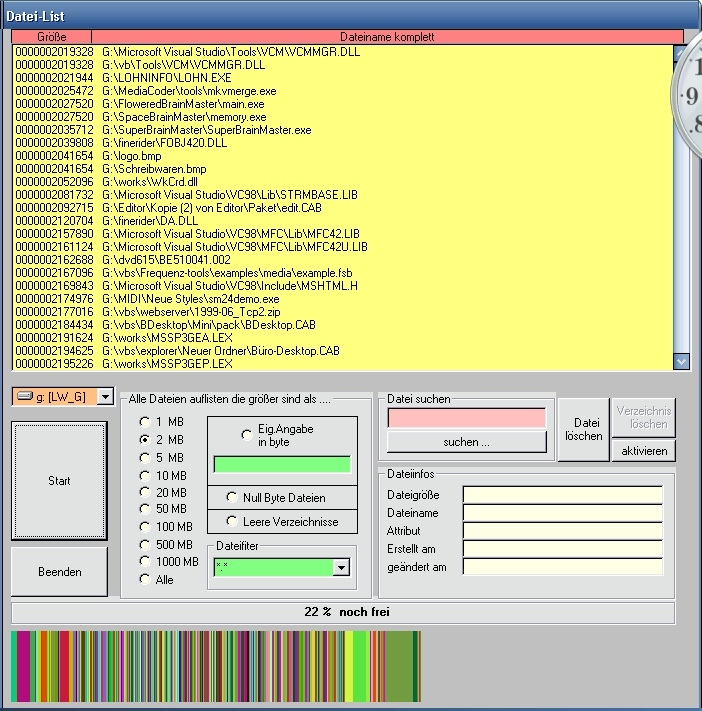The height and width of the screenshot is (711, 702).
Task: Click the pink Datei suchen input field
Action: coord(467,418)
